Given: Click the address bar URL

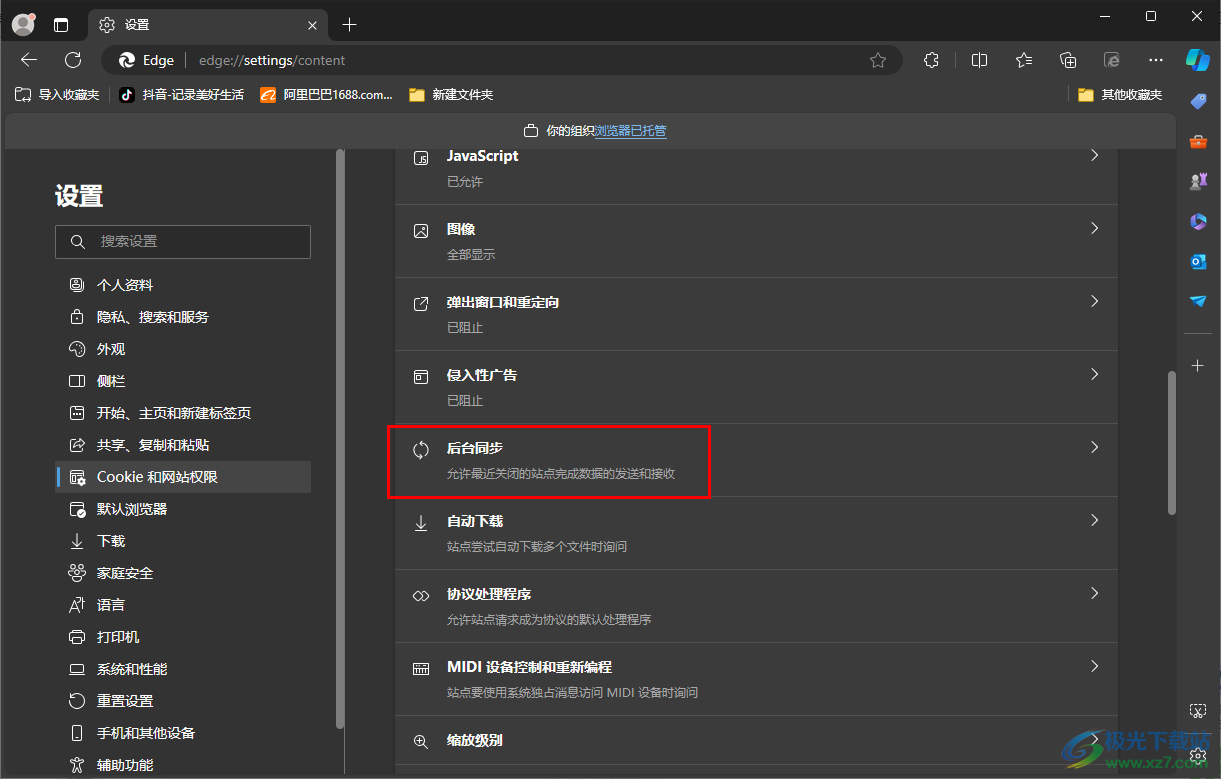Looking at the screenshot, I should click(272, 60).
